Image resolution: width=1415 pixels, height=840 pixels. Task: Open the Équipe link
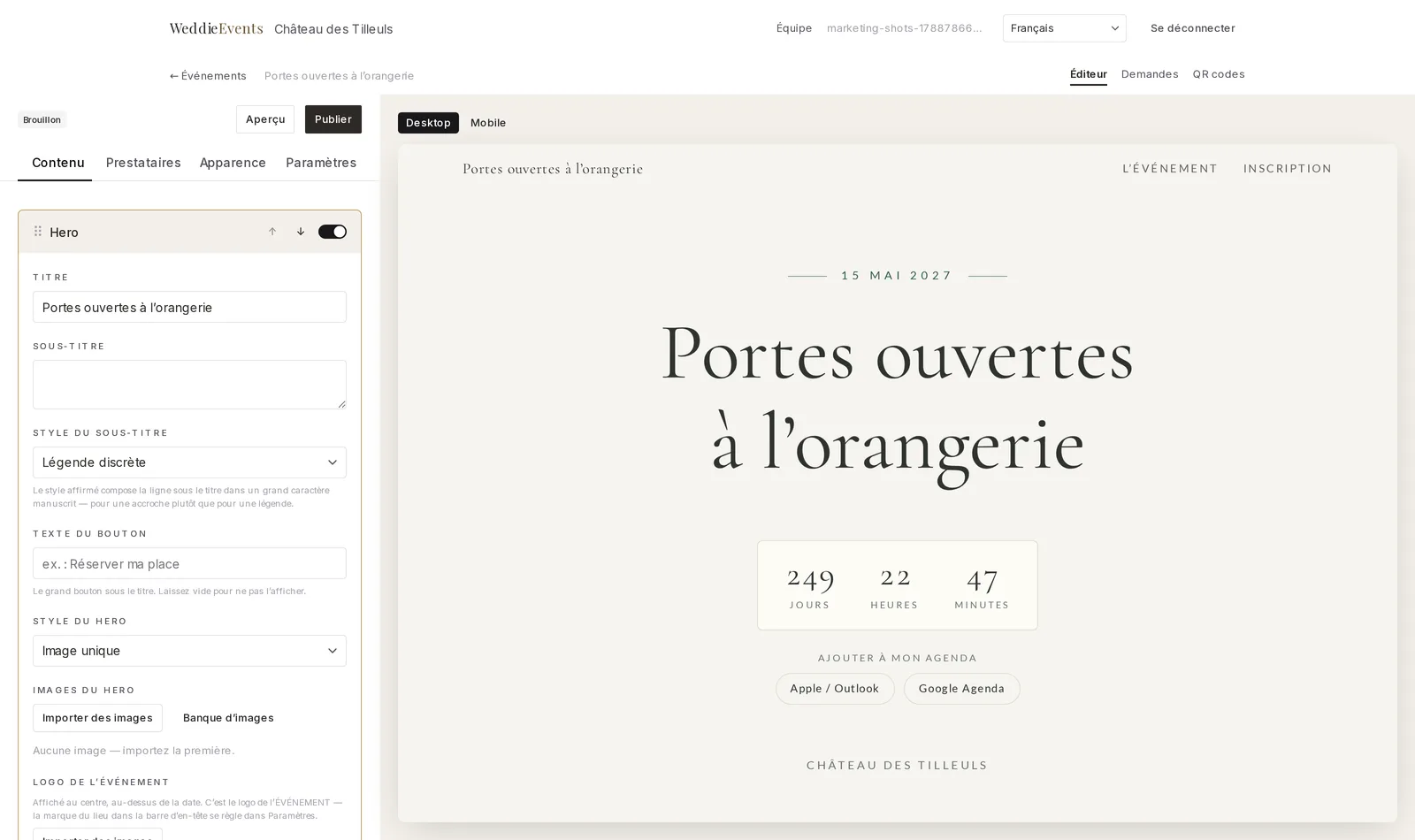tap(794, 28)
